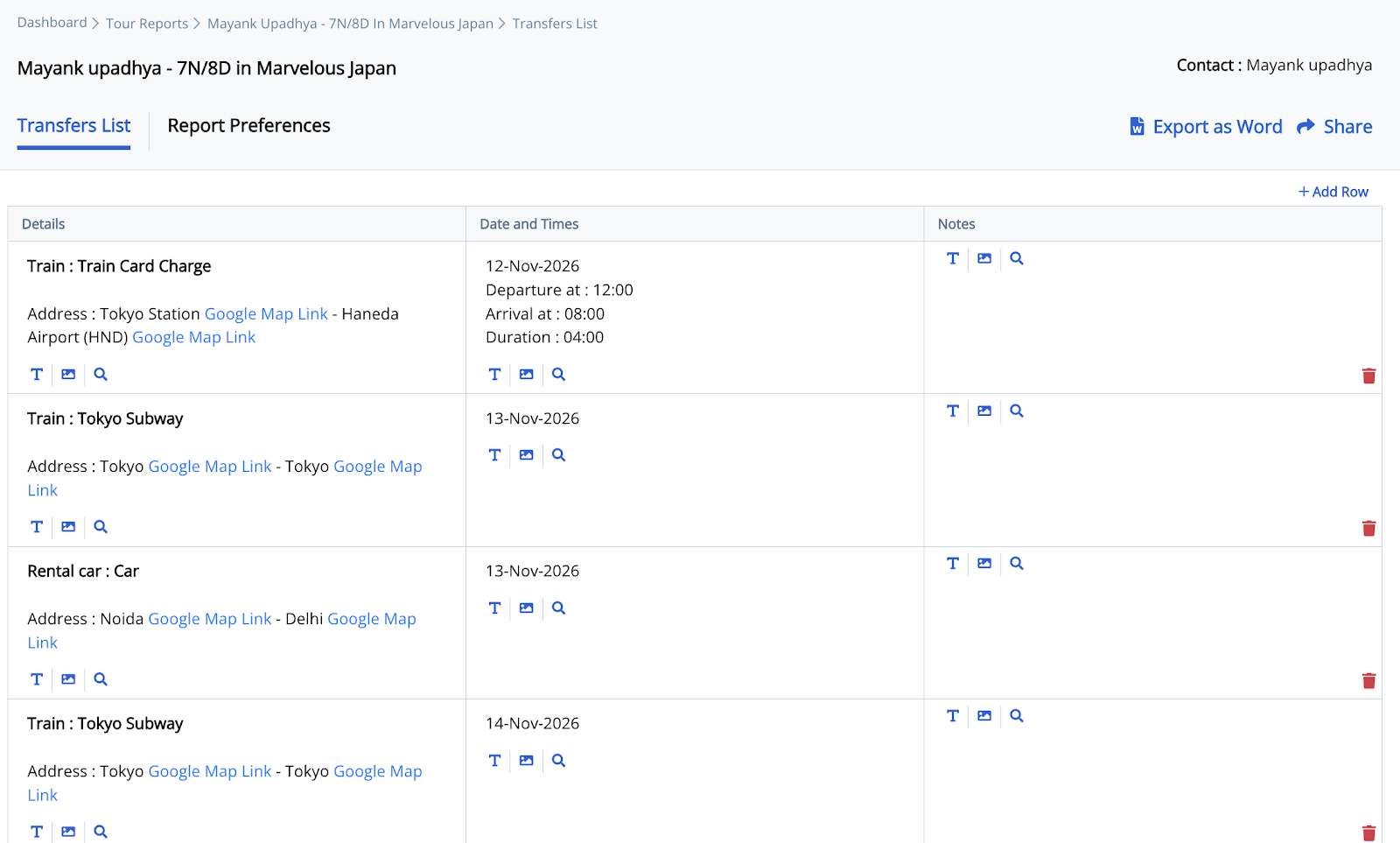Image resolution: width=1400 pixels, height=843 pixels.
Task: Insert image under Rental car date
Action: [527, 608]
